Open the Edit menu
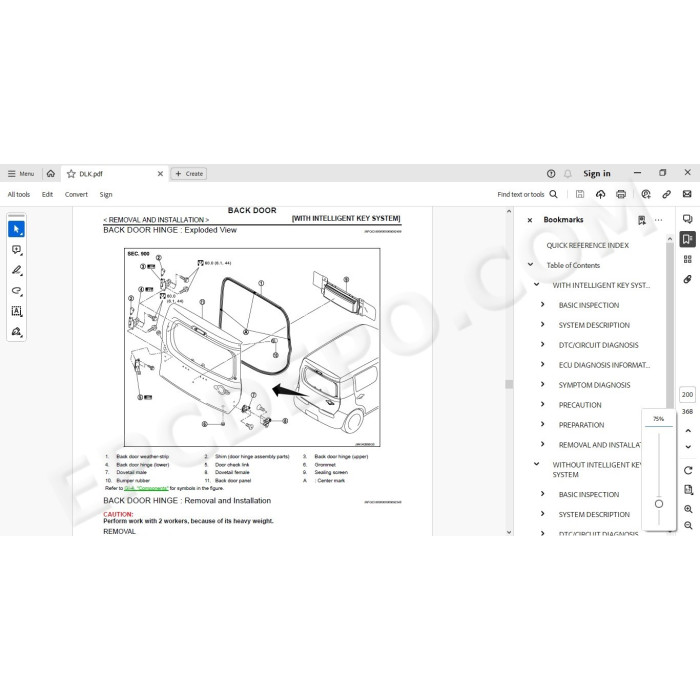Viewport: 700px width, 700px height. click(47, 194)
